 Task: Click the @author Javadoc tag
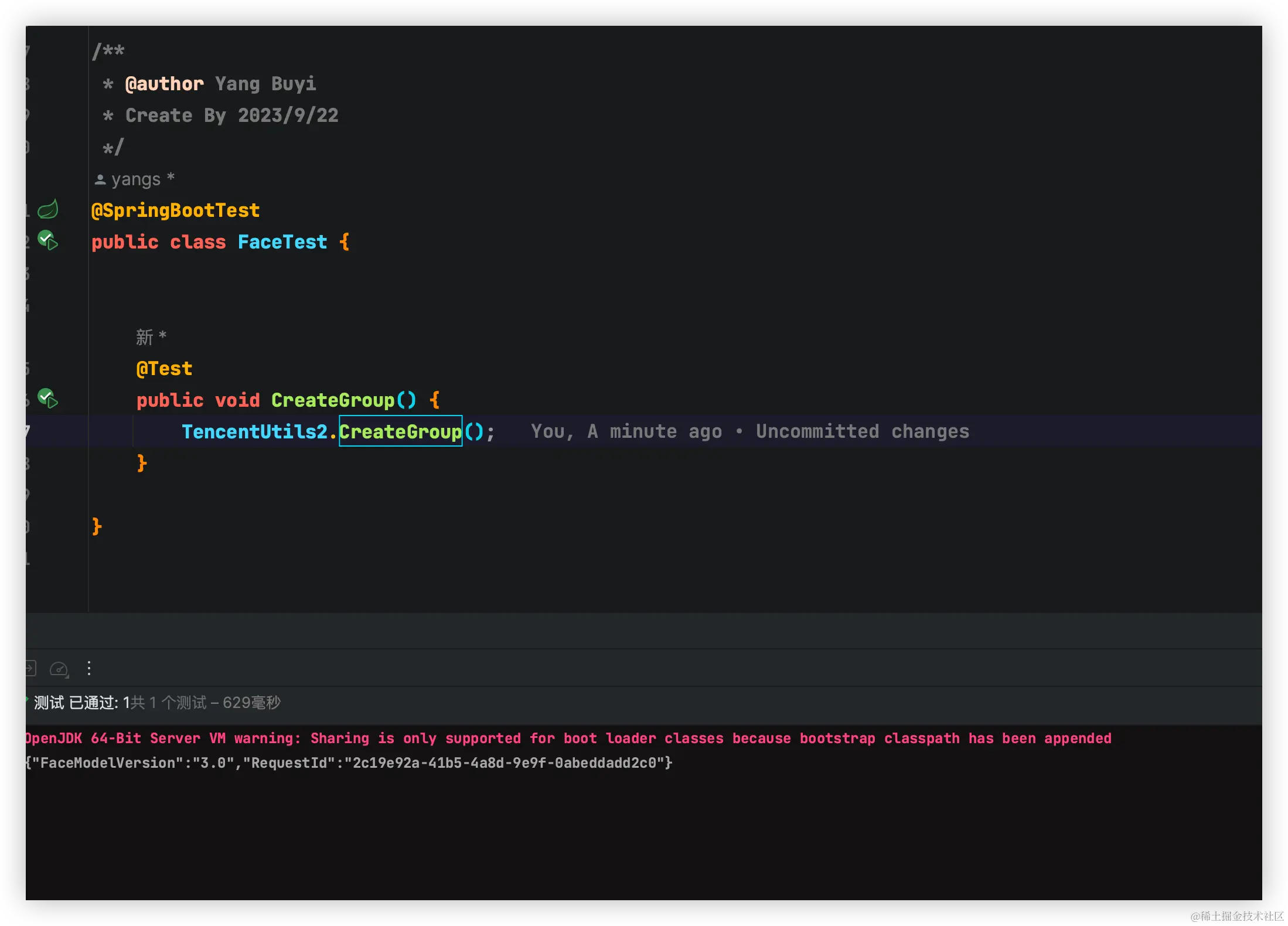point(165,84)
